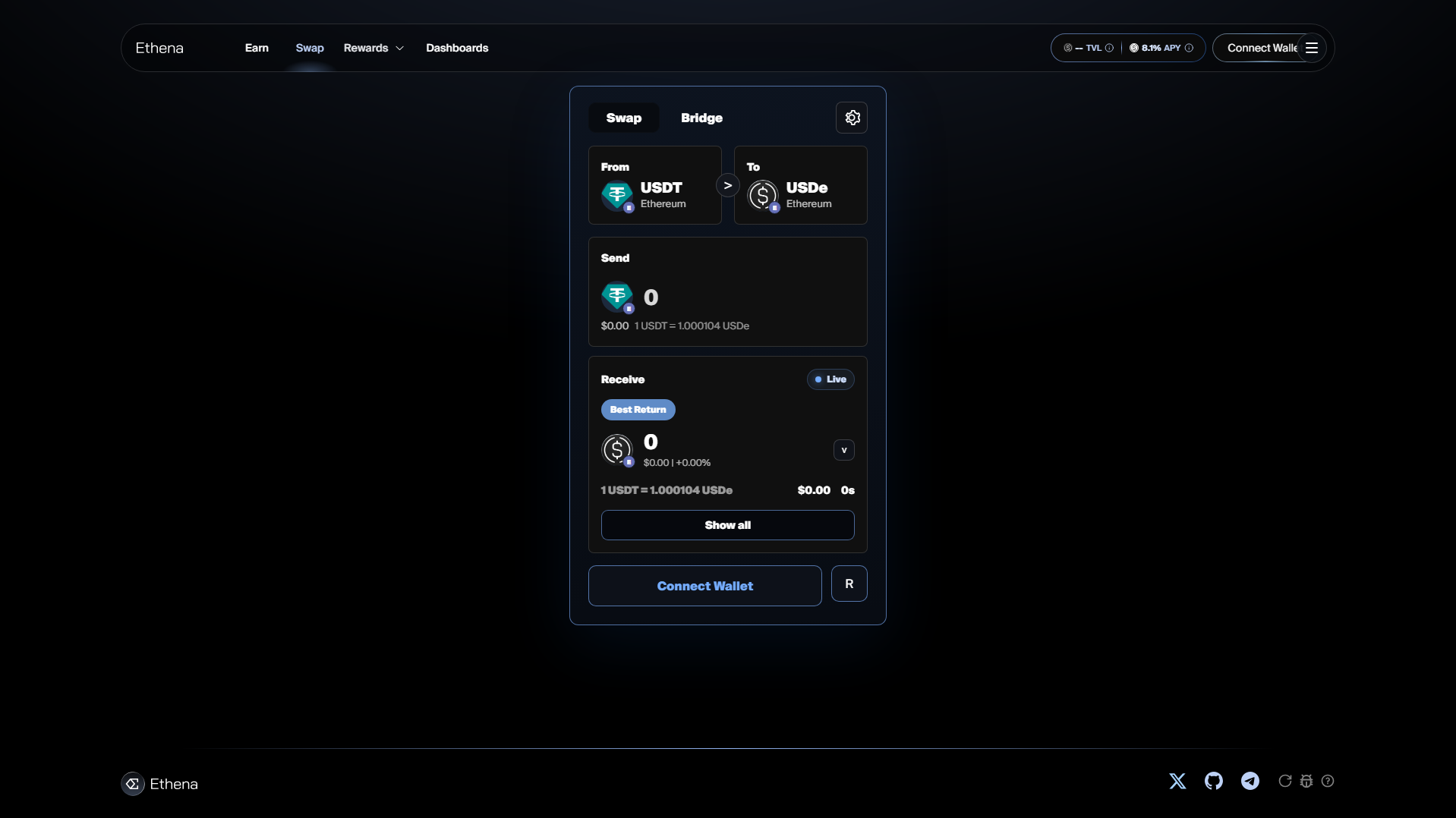Image resolution: width=1456 pixels, height=818 pixels.
Task: Open swap settings gear icon
Action: [852, 118]
